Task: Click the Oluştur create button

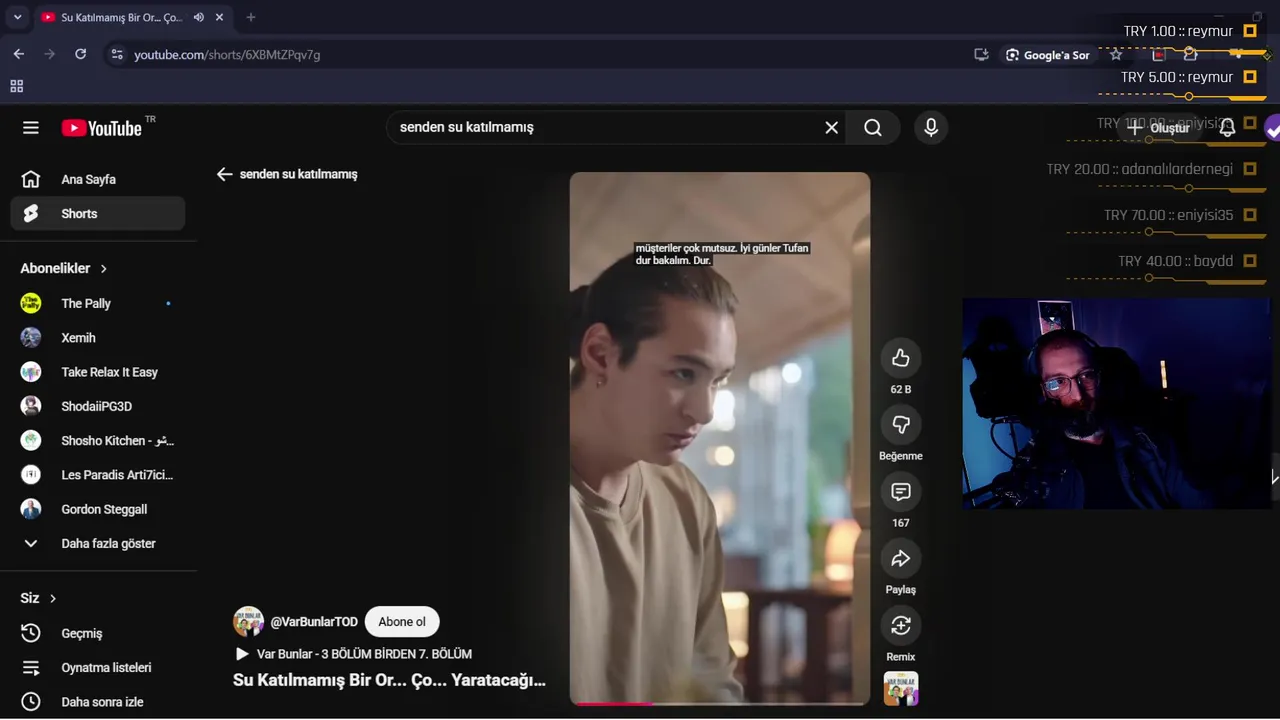Action: pos(1158,128)
